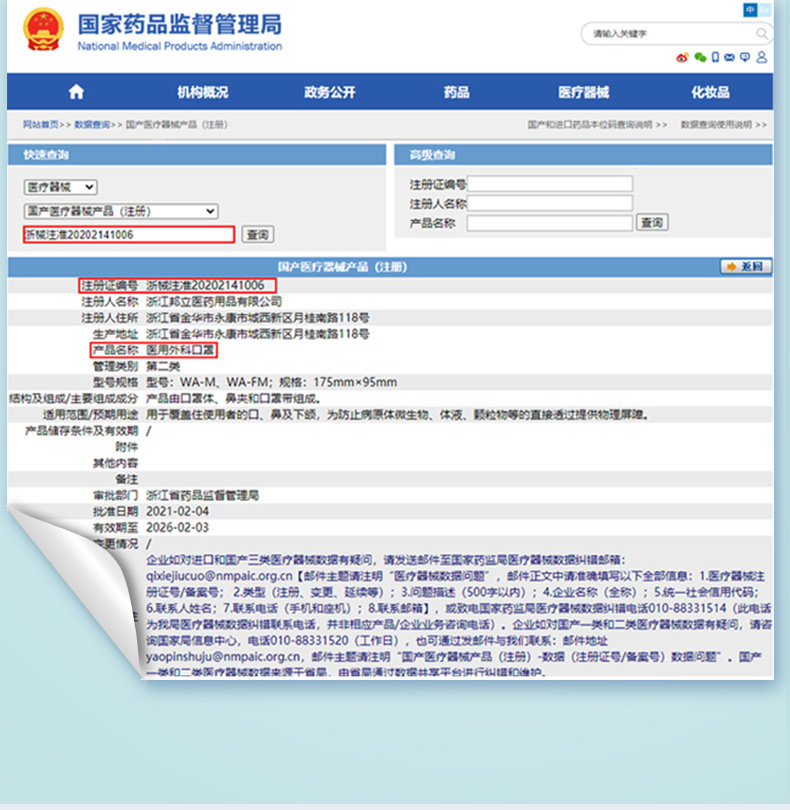Select email yaopinshuju@nmpaic.org.cn text
Viewport: 790px width, 810px height.
click(223, 657)
